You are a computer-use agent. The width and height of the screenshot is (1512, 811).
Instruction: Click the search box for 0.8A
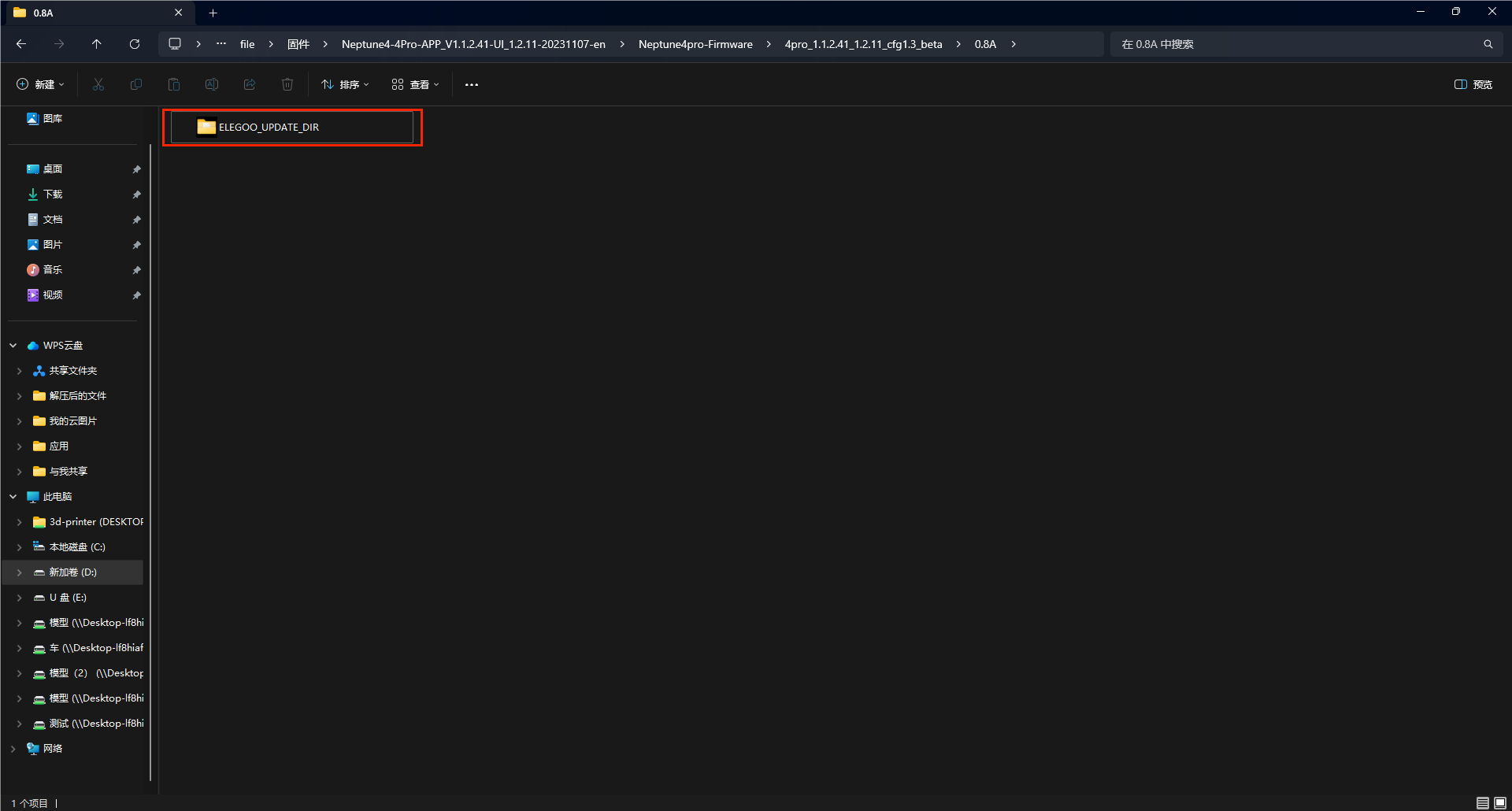(1299, 44)
